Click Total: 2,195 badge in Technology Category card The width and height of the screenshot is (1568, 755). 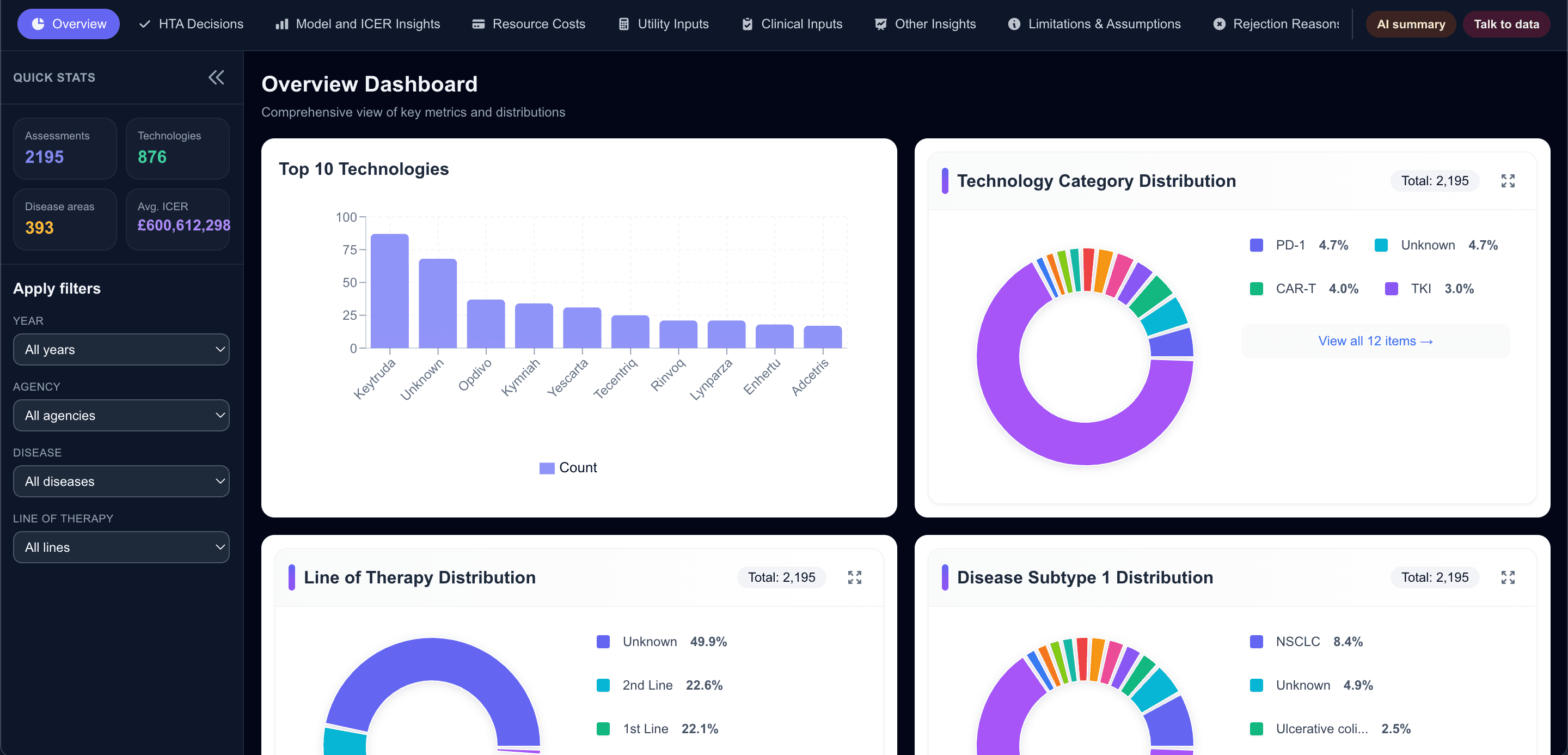(1435, 181)
